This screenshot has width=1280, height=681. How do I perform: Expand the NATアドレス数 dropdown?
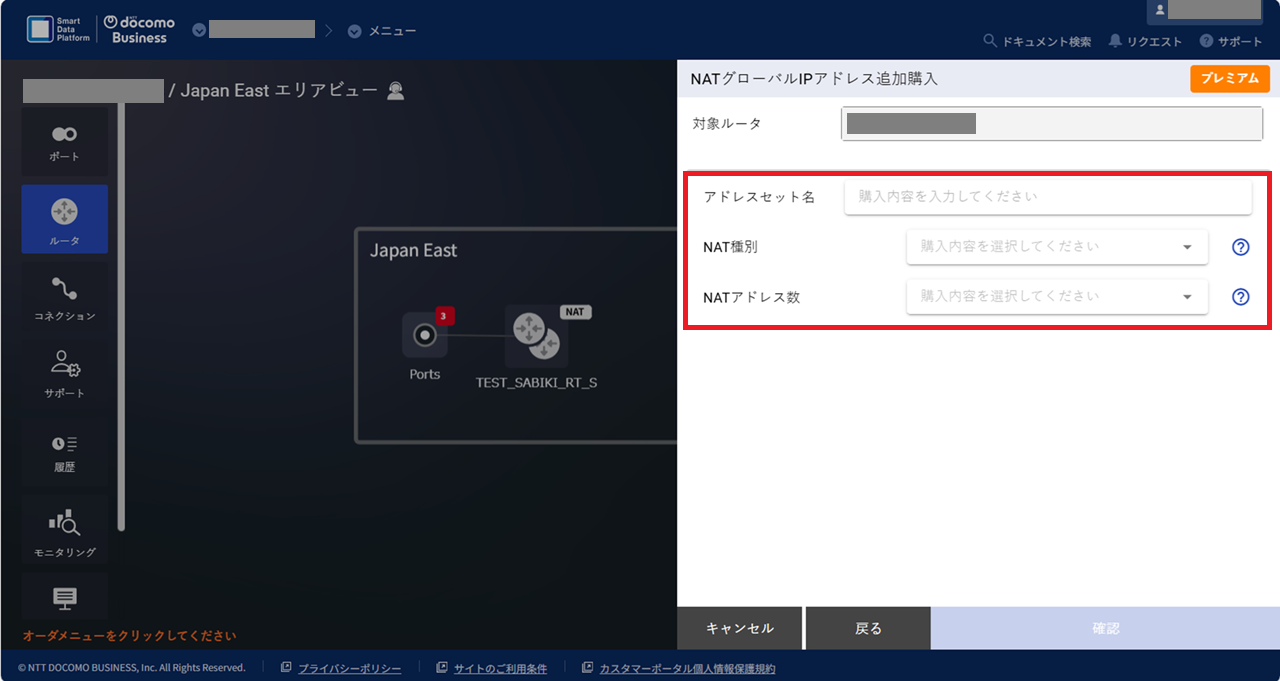[x=1056, y=297]
